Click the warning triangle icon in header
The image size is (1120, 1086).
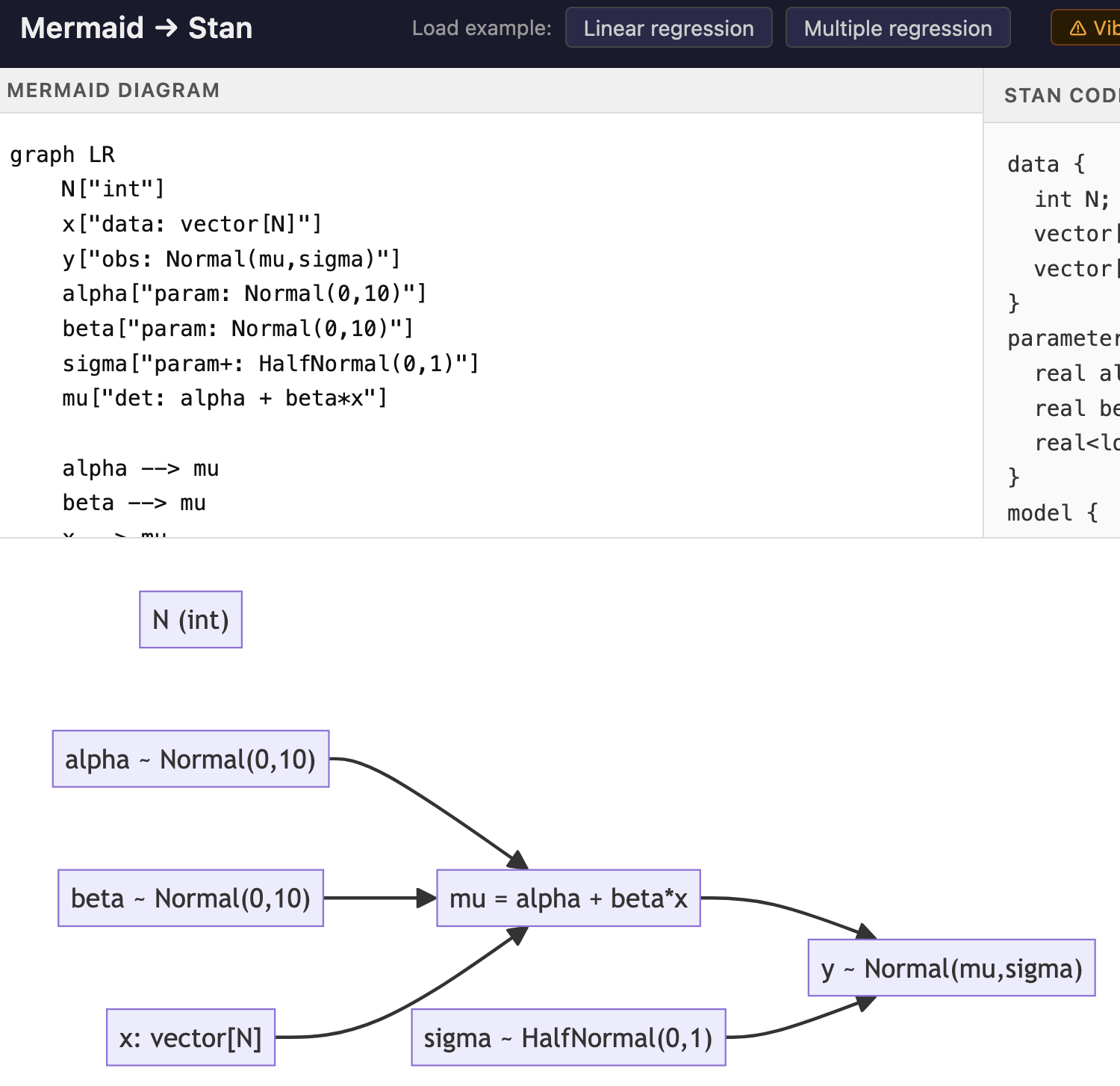(x=1077, y=28)
